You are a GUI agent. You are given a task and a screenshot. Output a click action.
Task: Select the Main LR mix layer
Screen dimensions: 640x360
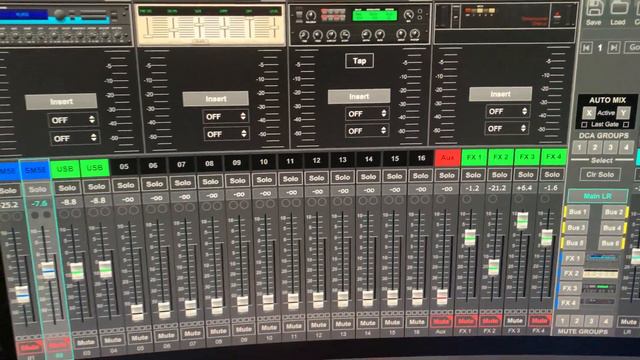597,196
